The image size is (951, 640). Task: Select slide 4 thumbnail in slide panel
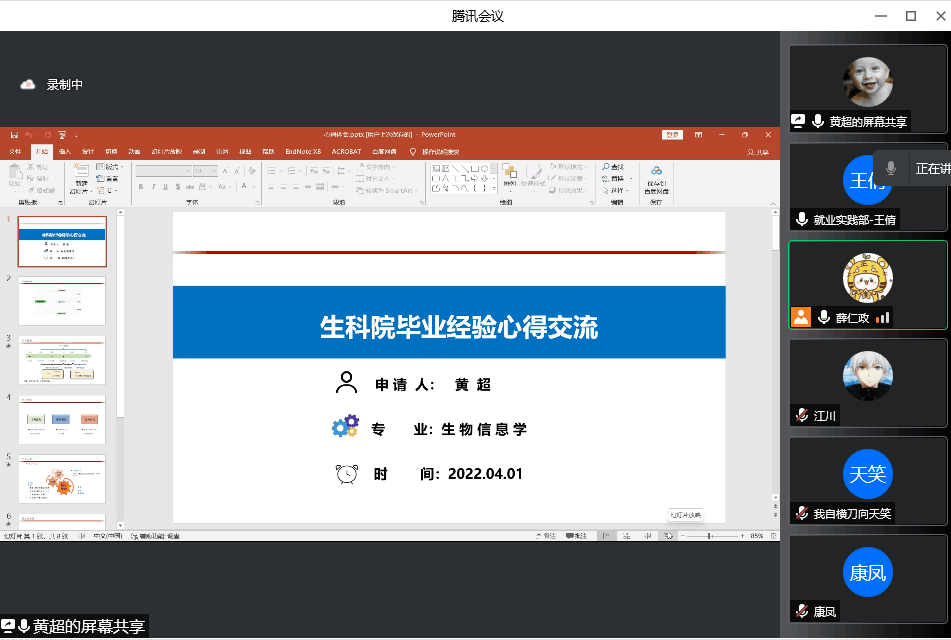point(62,420)
